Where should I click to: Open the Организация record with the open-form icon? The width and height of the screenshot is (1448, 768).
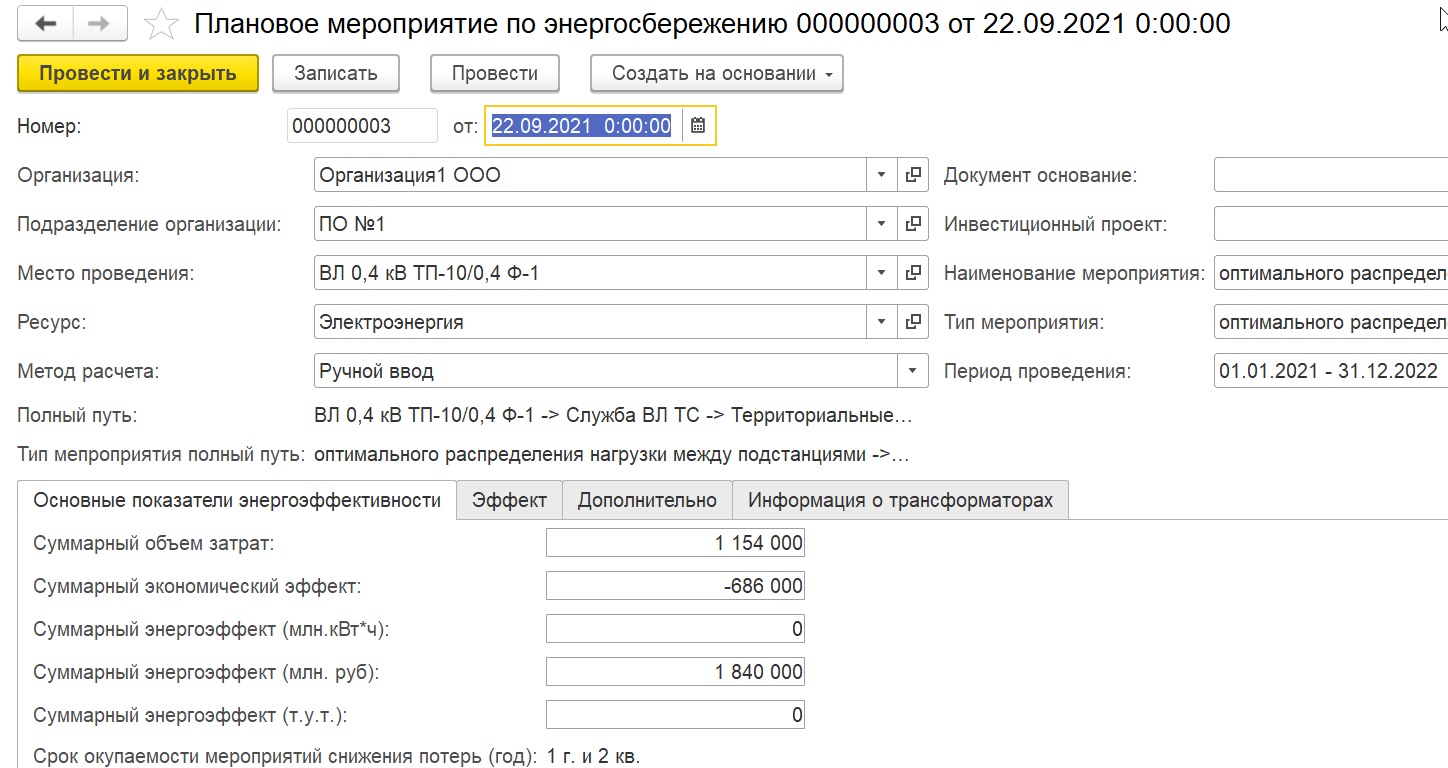pos(912,175)
